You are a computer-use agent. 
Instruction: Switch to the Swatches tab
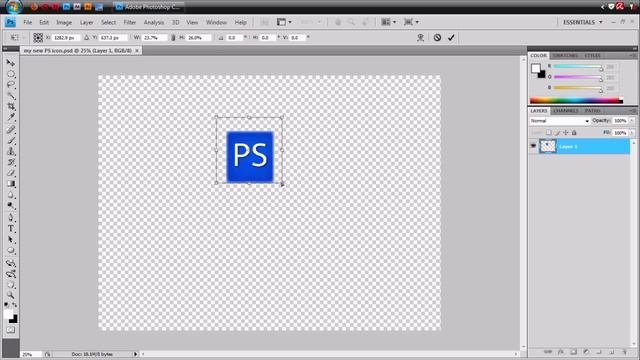[565, 56]
